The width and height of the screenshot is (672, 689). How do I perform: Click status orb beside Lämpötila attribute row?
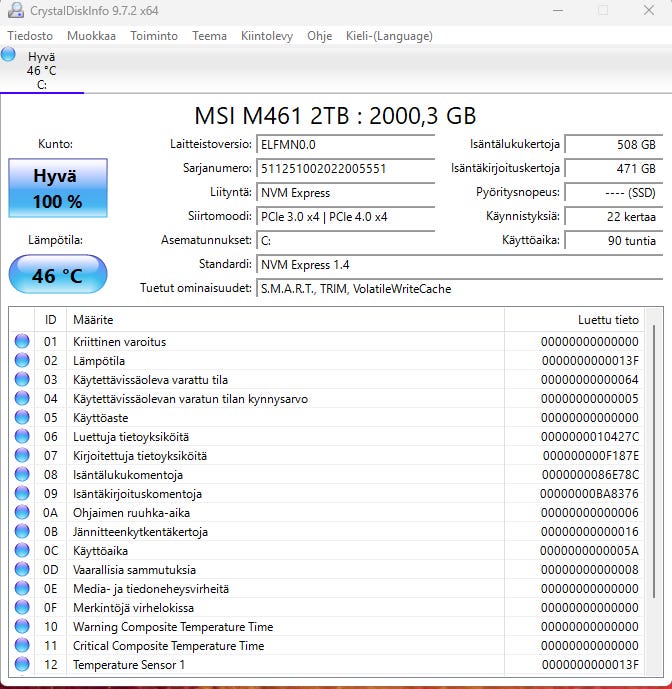click(22, 361)
